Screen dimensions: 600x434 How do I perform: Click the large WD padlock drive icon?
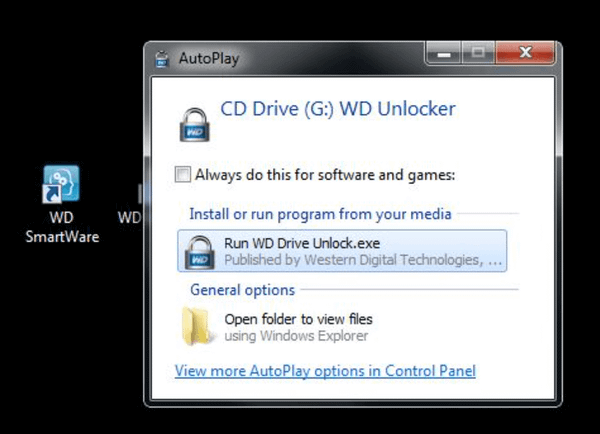(192, 122)
